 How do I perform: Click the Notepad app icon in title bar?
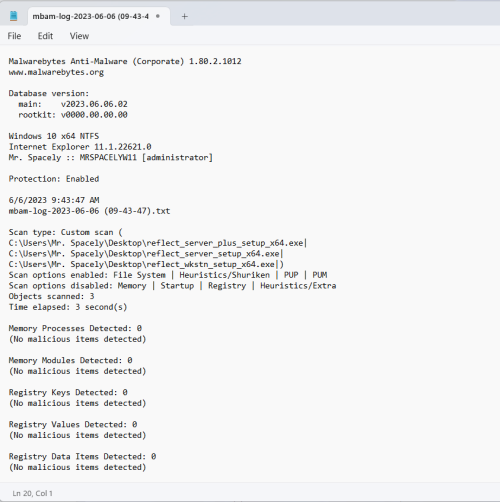13,16
